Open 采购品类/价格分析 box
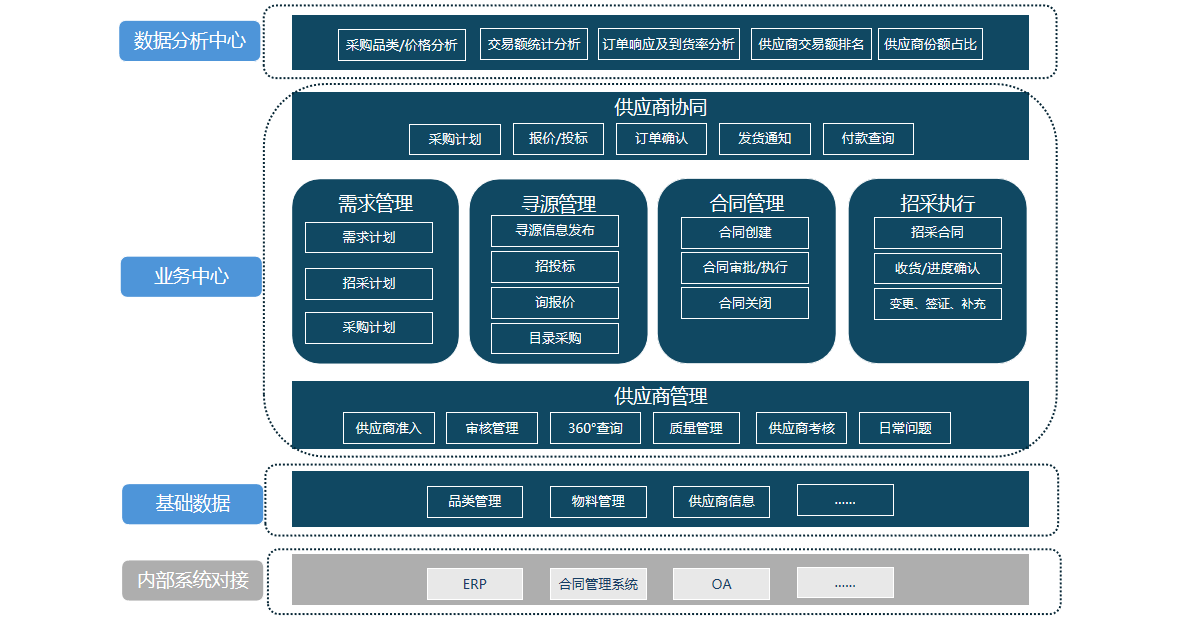 tap(401, 45)
